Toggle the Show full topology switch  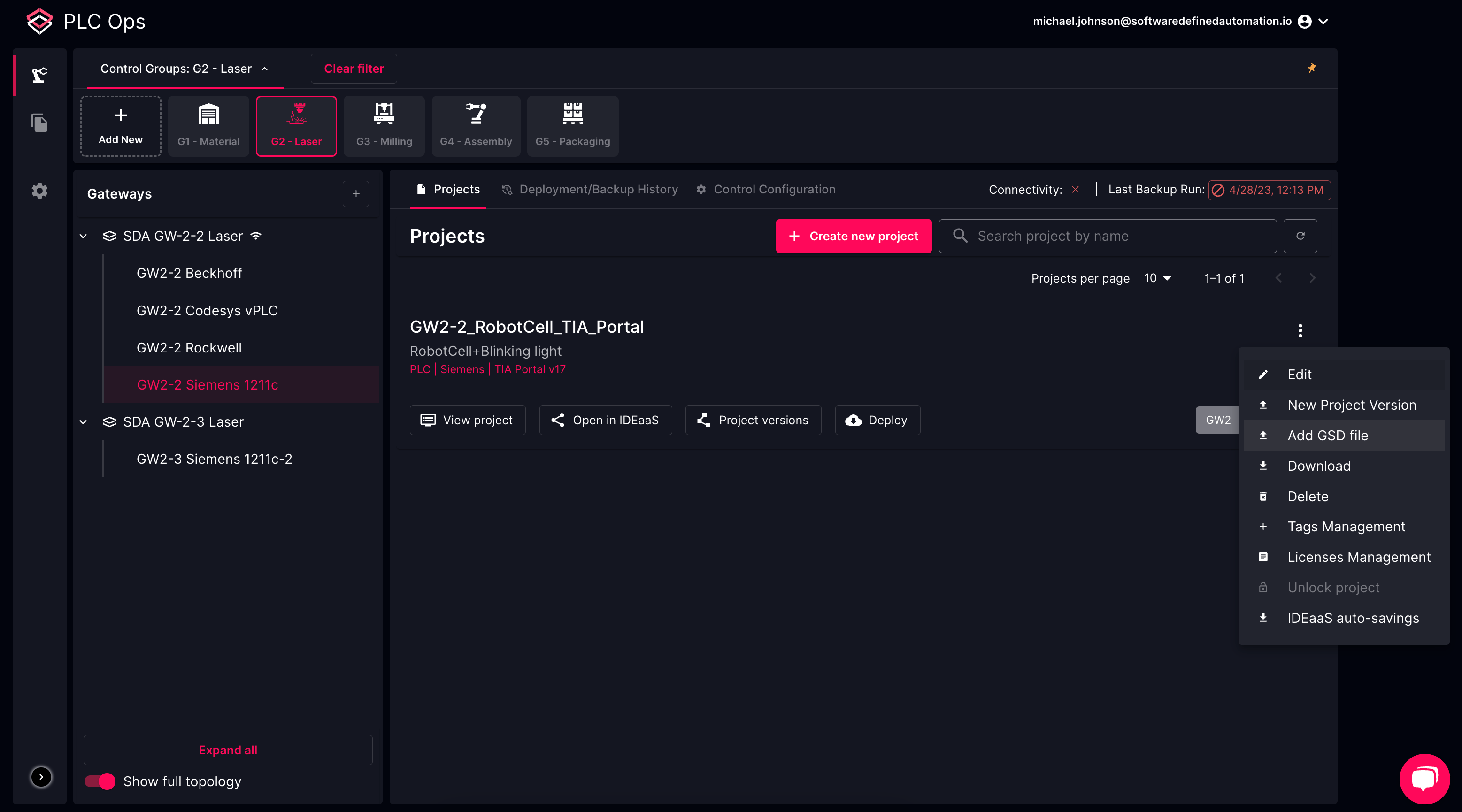100,781
